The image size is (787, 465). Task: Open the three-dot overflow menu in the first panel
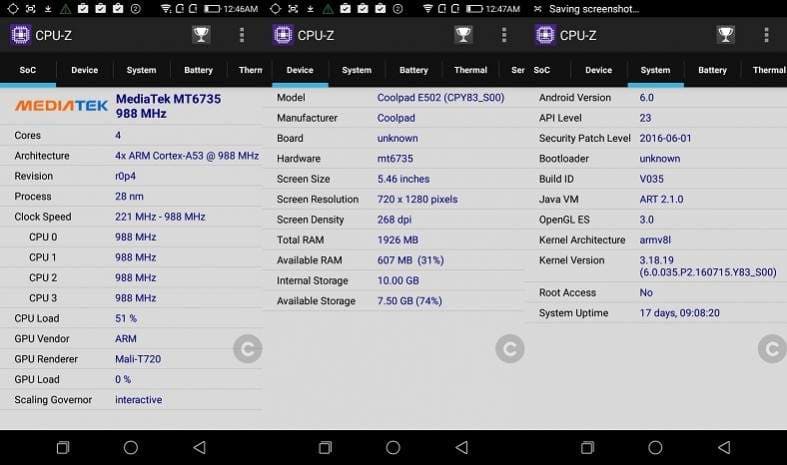tap(242, 35)
